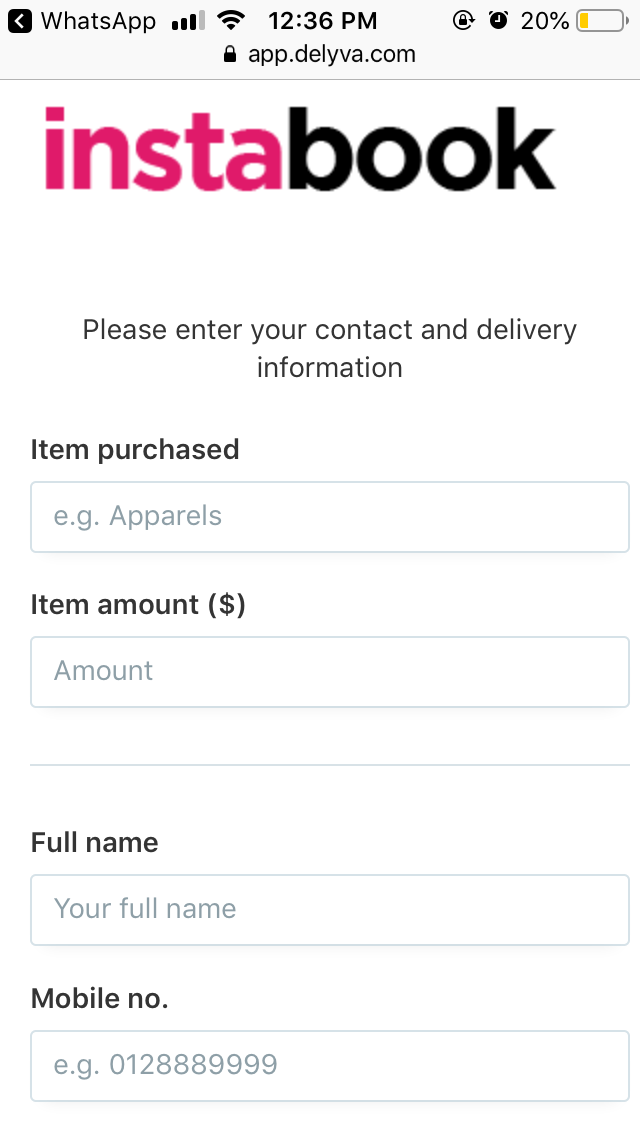Tap the app.delyva.com address text
The image size is (640, 1136).
[x=331, y=54]
